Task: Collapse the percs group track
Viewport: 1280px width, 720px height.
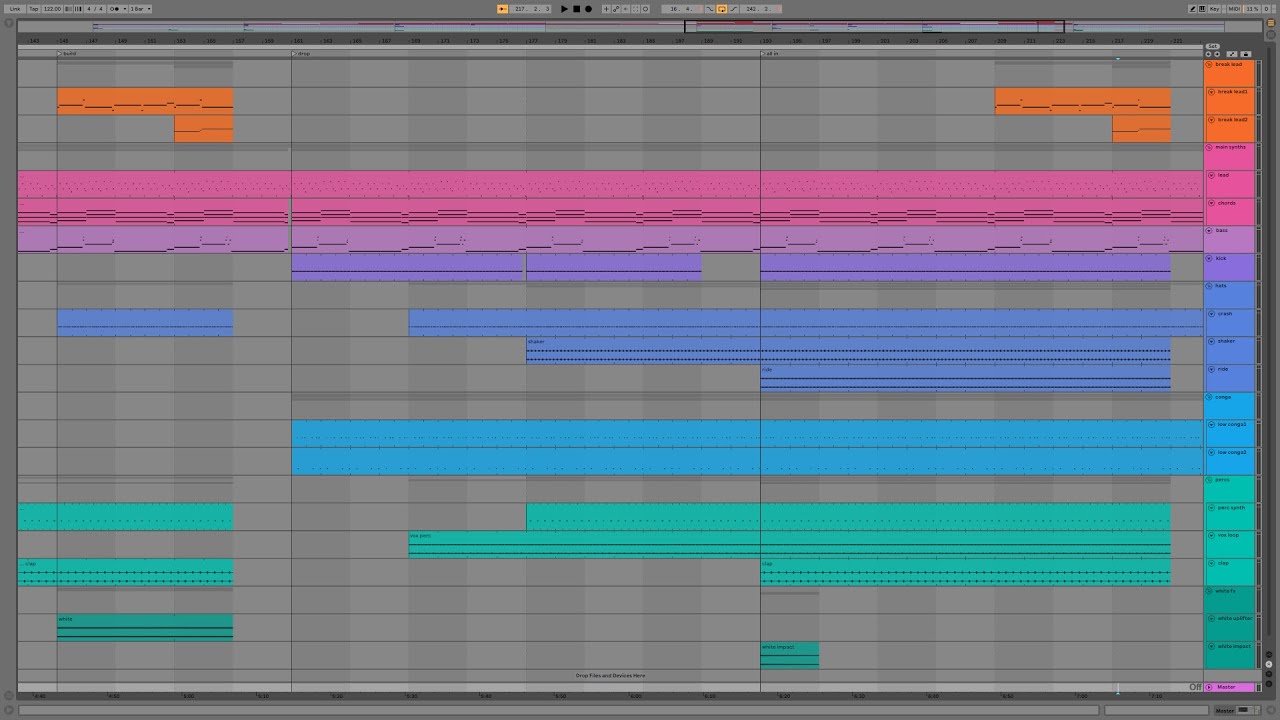Action: point(1209,480)
